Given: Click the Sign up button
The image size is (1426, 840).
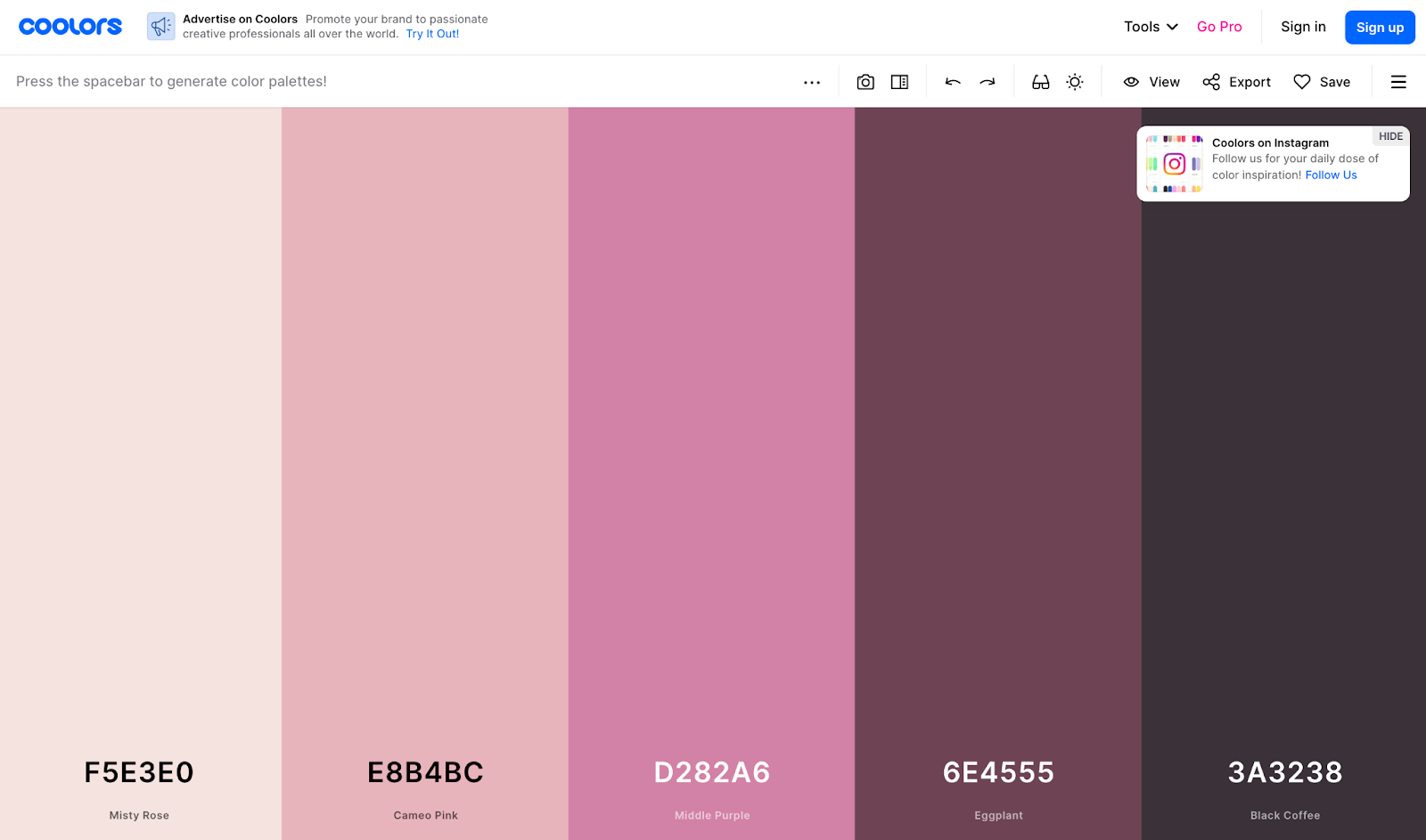Looking at the screenshot, I should tap(1380, 27).
